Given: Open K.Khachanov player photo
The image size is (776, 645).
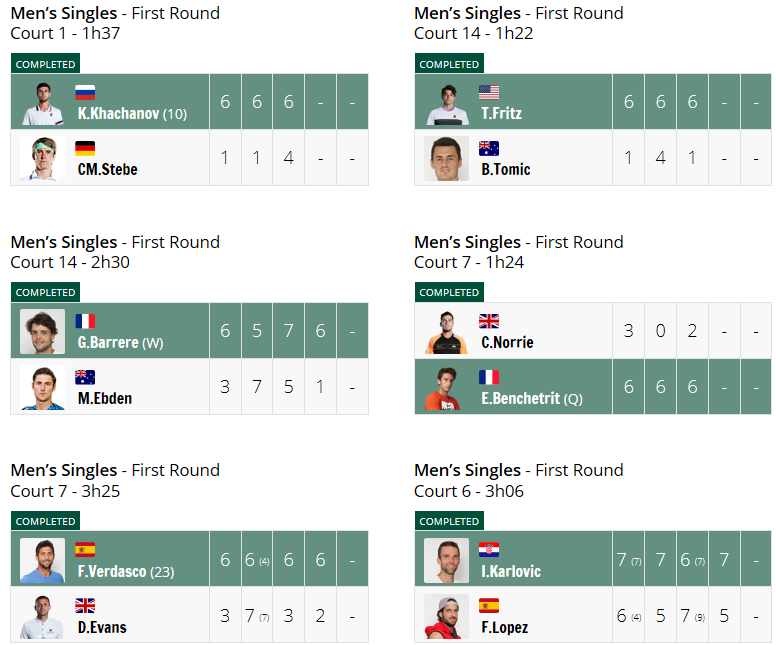Looking at the screenshot, I should [x=43, y=103].
